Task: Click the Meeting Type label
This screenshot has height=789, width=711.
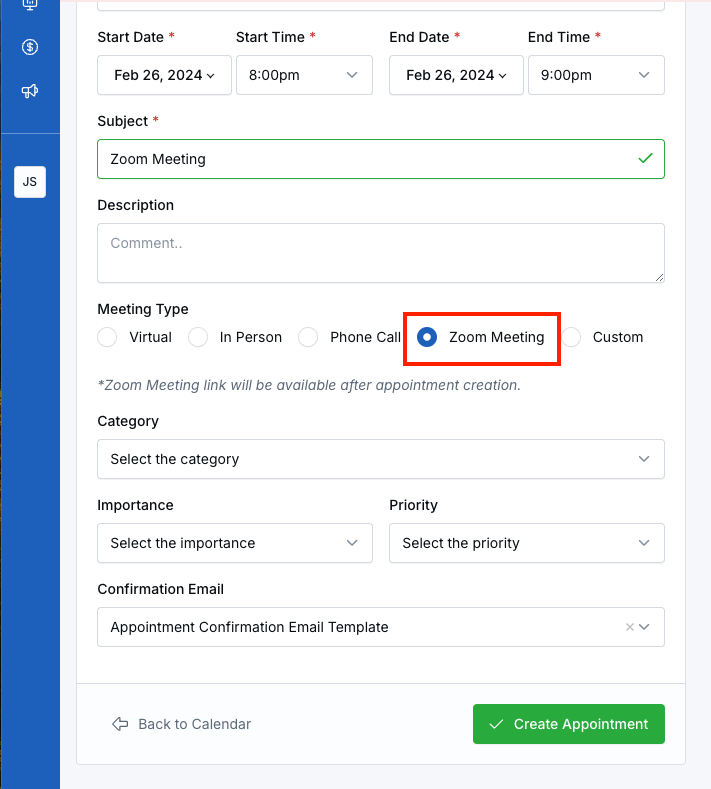Action: (x=143, y=309)
